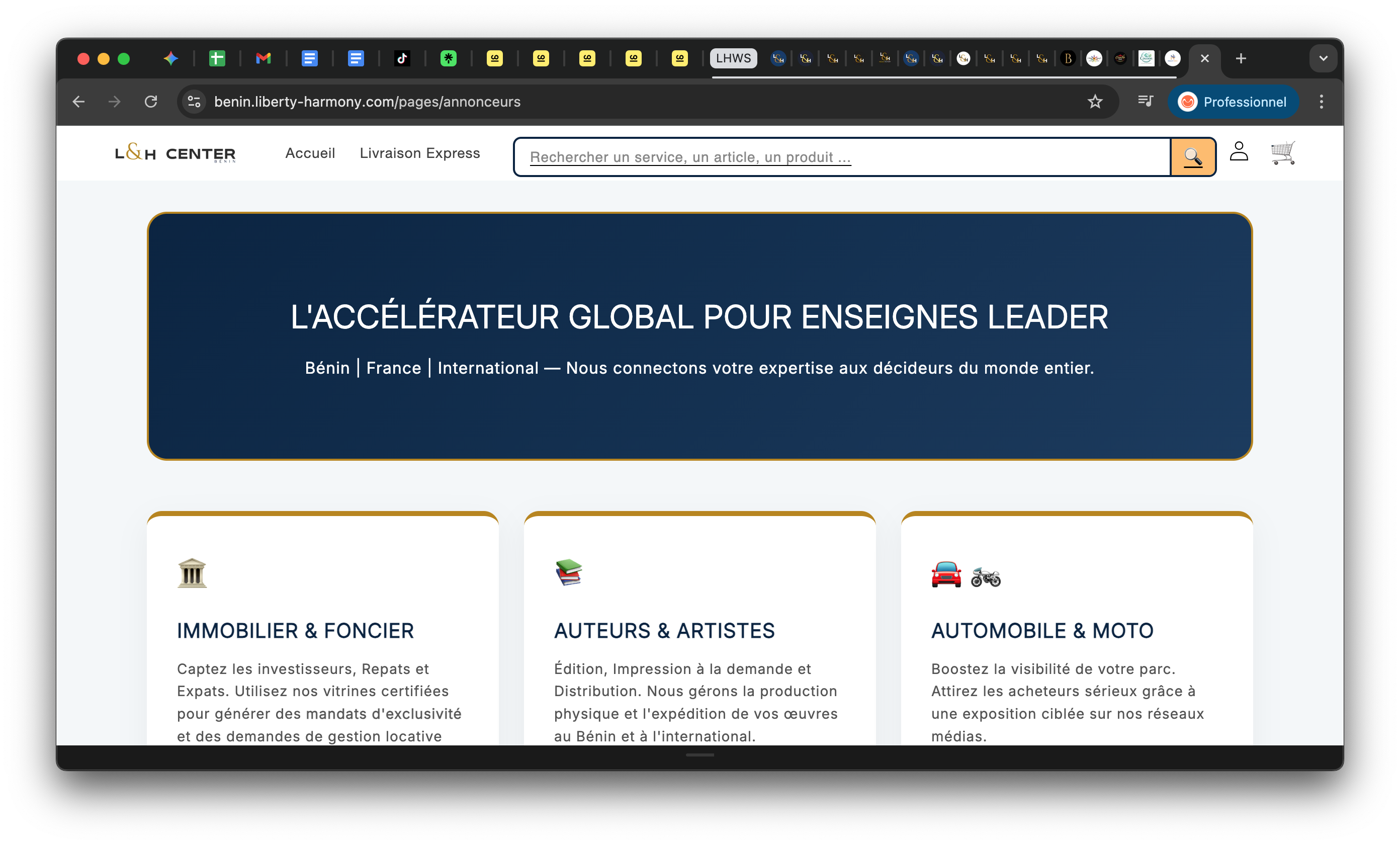The width and height of the screenshot is (1400, 845).
Task: Collapse the LHWS tab group
Action: pyautogui.click(x=733, y=58)
